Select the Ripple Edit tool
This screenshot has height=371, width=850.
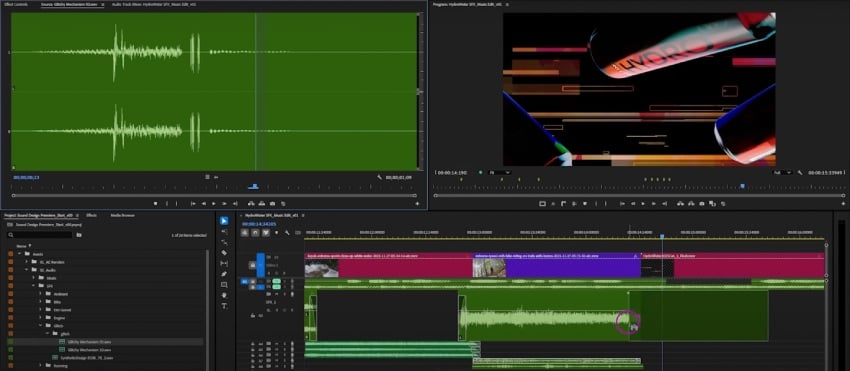[224, 242]
